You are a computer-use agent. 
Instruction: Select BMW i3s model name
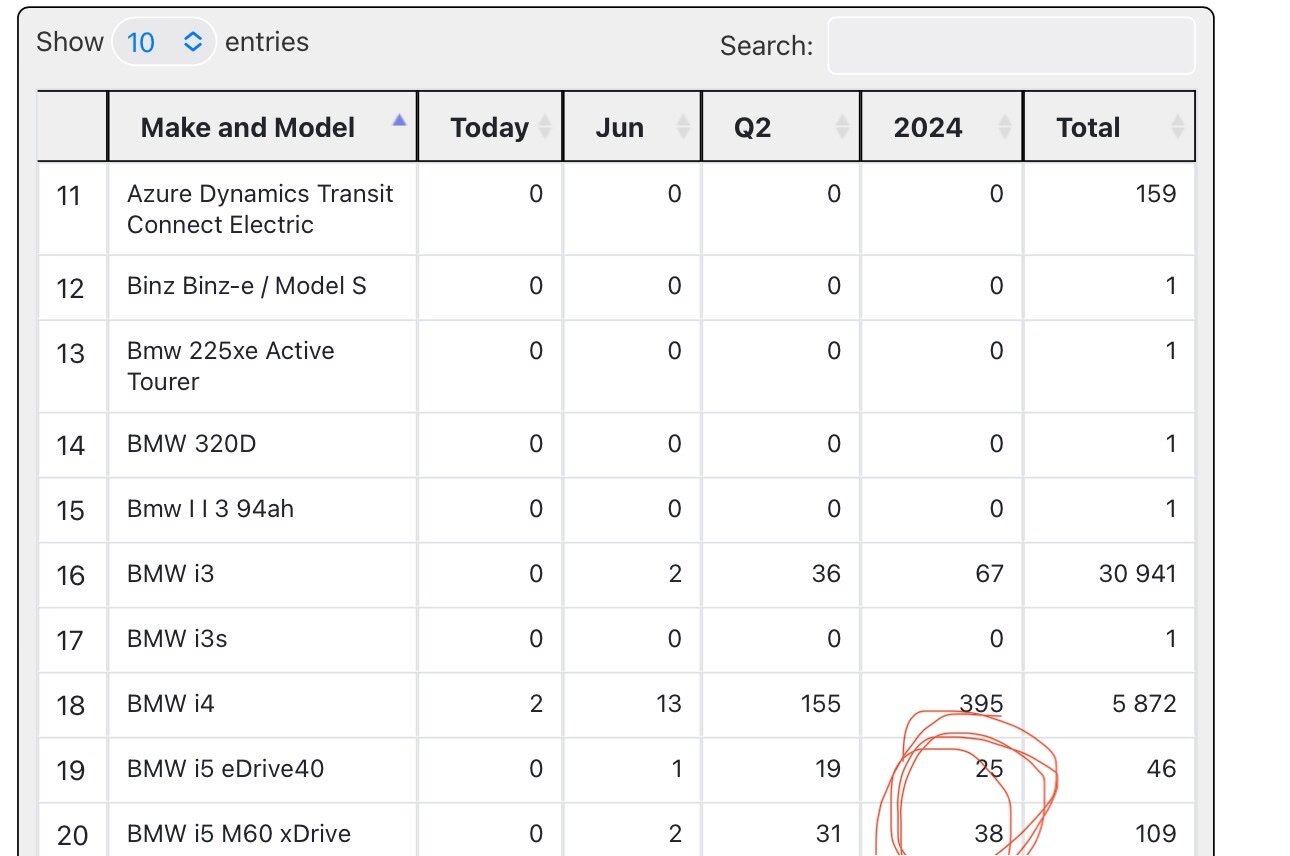[x=177, y=638]
